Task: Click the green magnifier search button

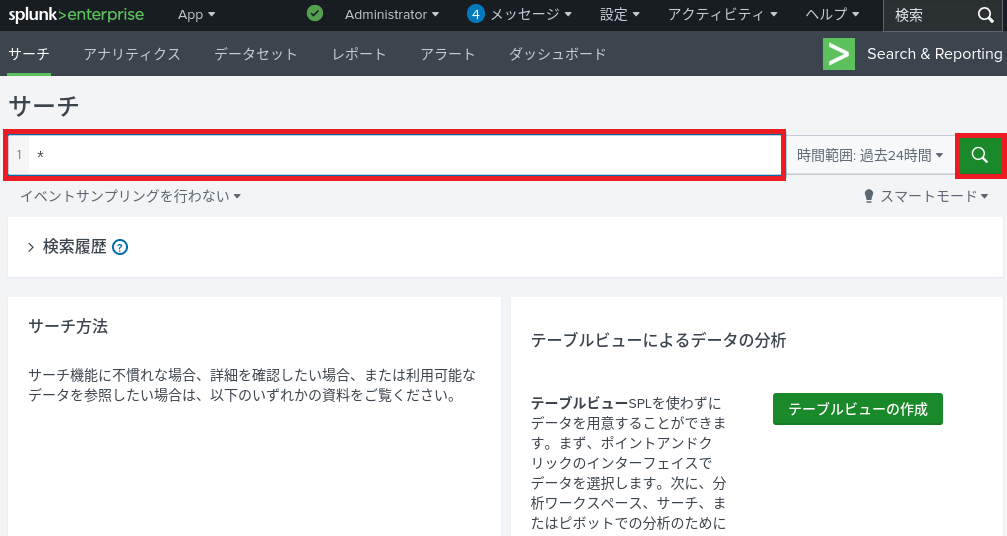Action: point(980,155)
